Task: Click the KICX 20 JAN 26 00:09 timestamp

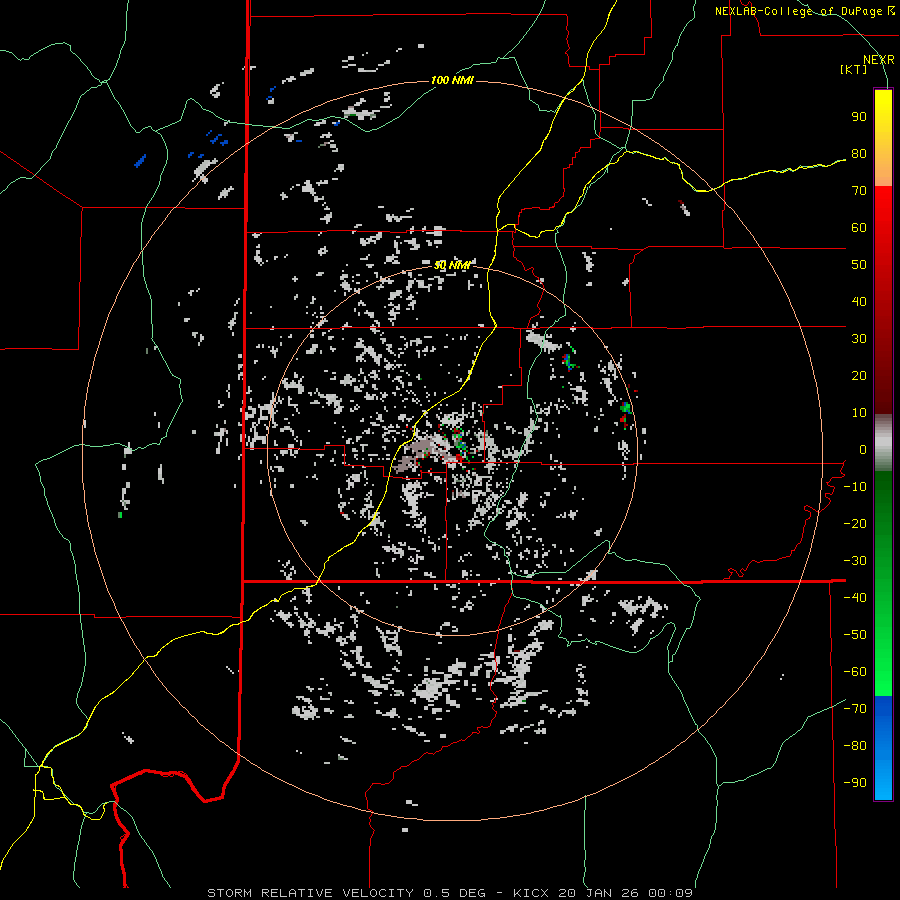Action: (603, 893)
